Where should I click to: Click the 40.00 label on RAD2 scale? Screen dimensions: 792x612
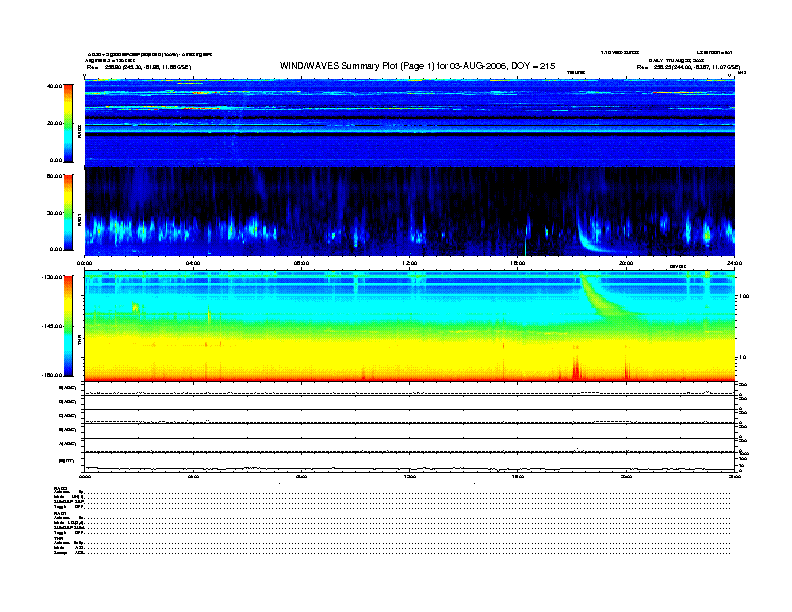pyautogui.click(x=55, y=86)
